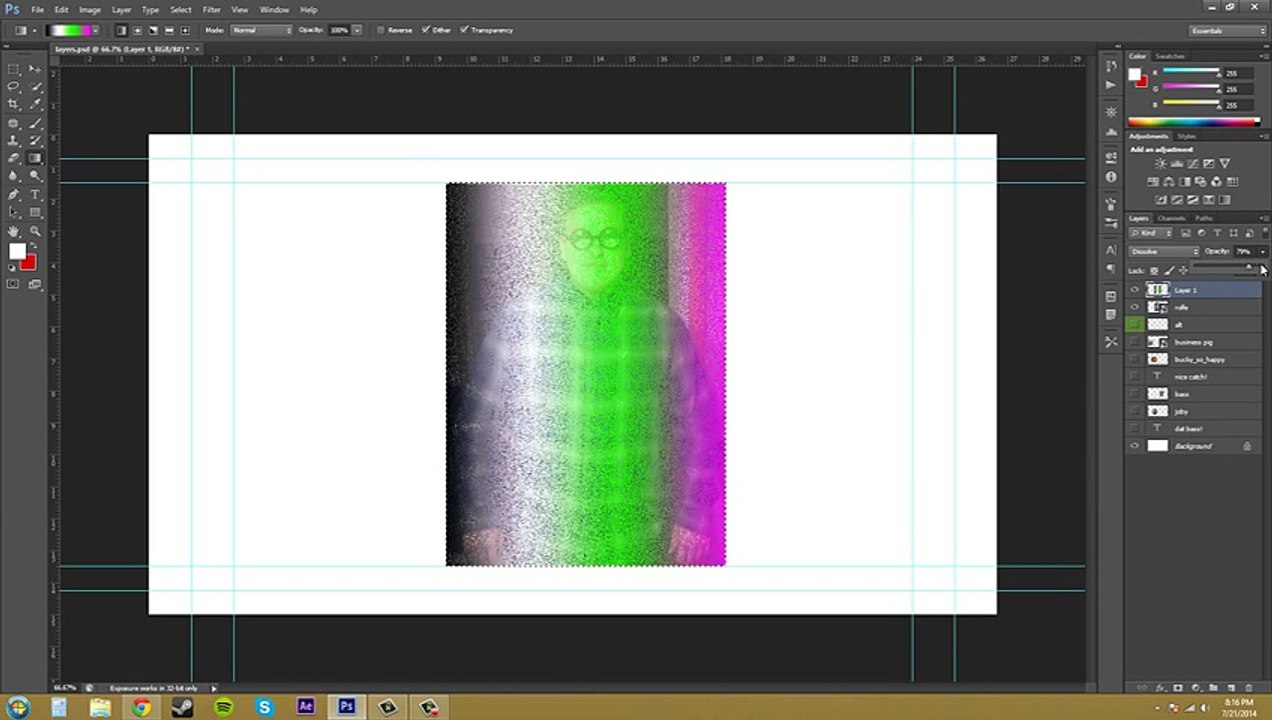The image size is (1272, 720).
Task: Choose radial gradient style
Action: [x=137, y=30]
